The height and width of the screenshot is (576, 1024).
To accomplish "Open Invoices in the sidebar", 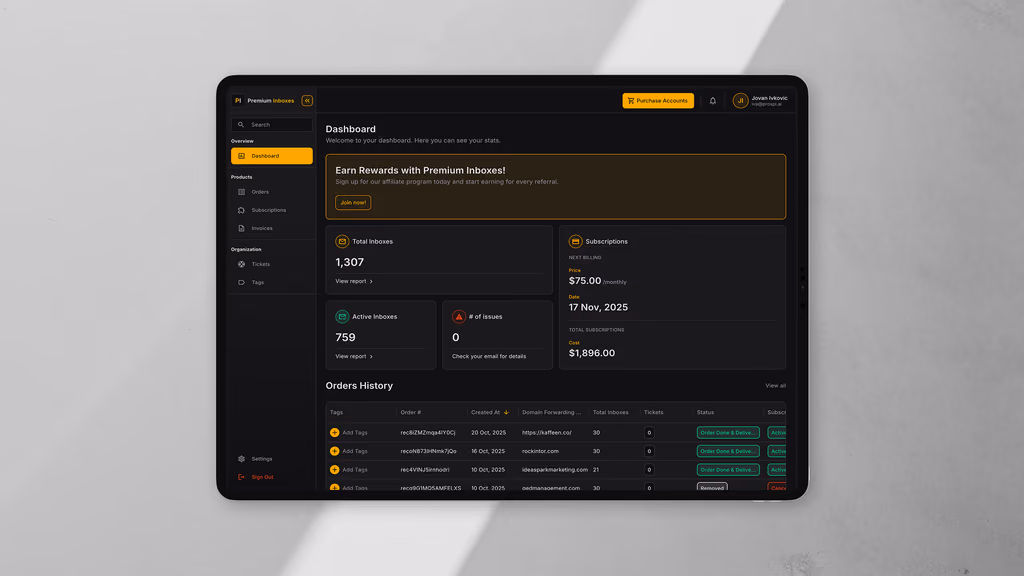I will coord(272,229).
